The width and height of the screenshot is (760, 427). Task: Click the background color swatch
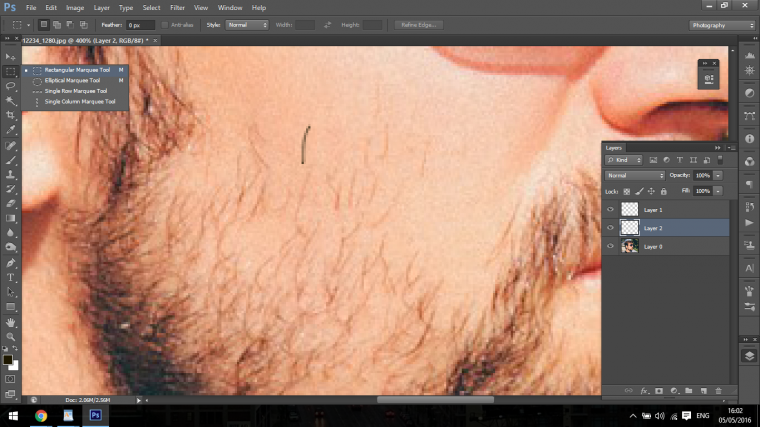15,367
